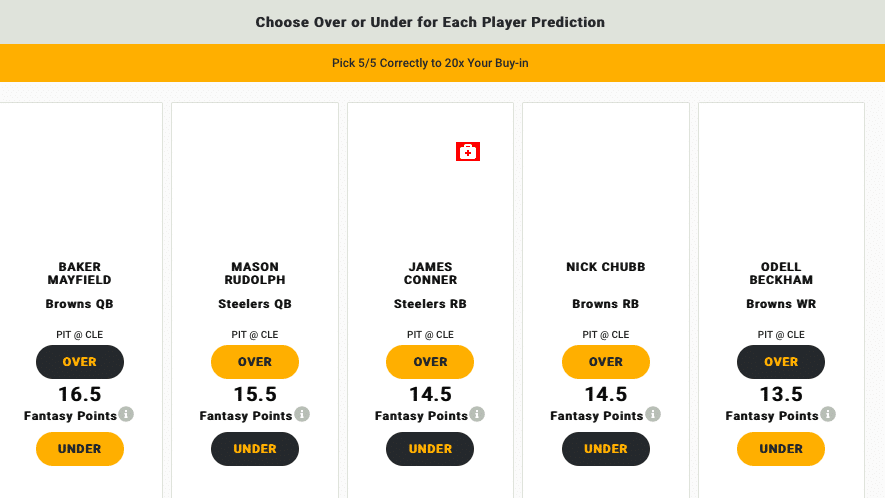Choose UNDER for Odell Beckham
Image resolution: width=885 pixels, height=498 pixels.
781,449
